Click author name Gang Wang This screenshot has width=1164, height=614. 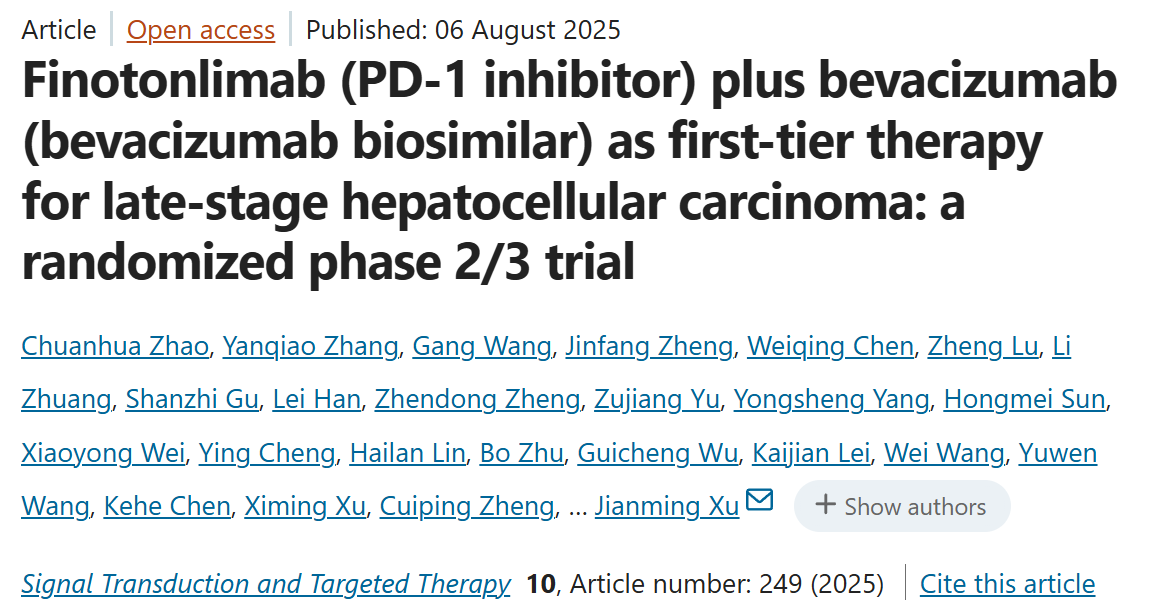tap(482, 346)
